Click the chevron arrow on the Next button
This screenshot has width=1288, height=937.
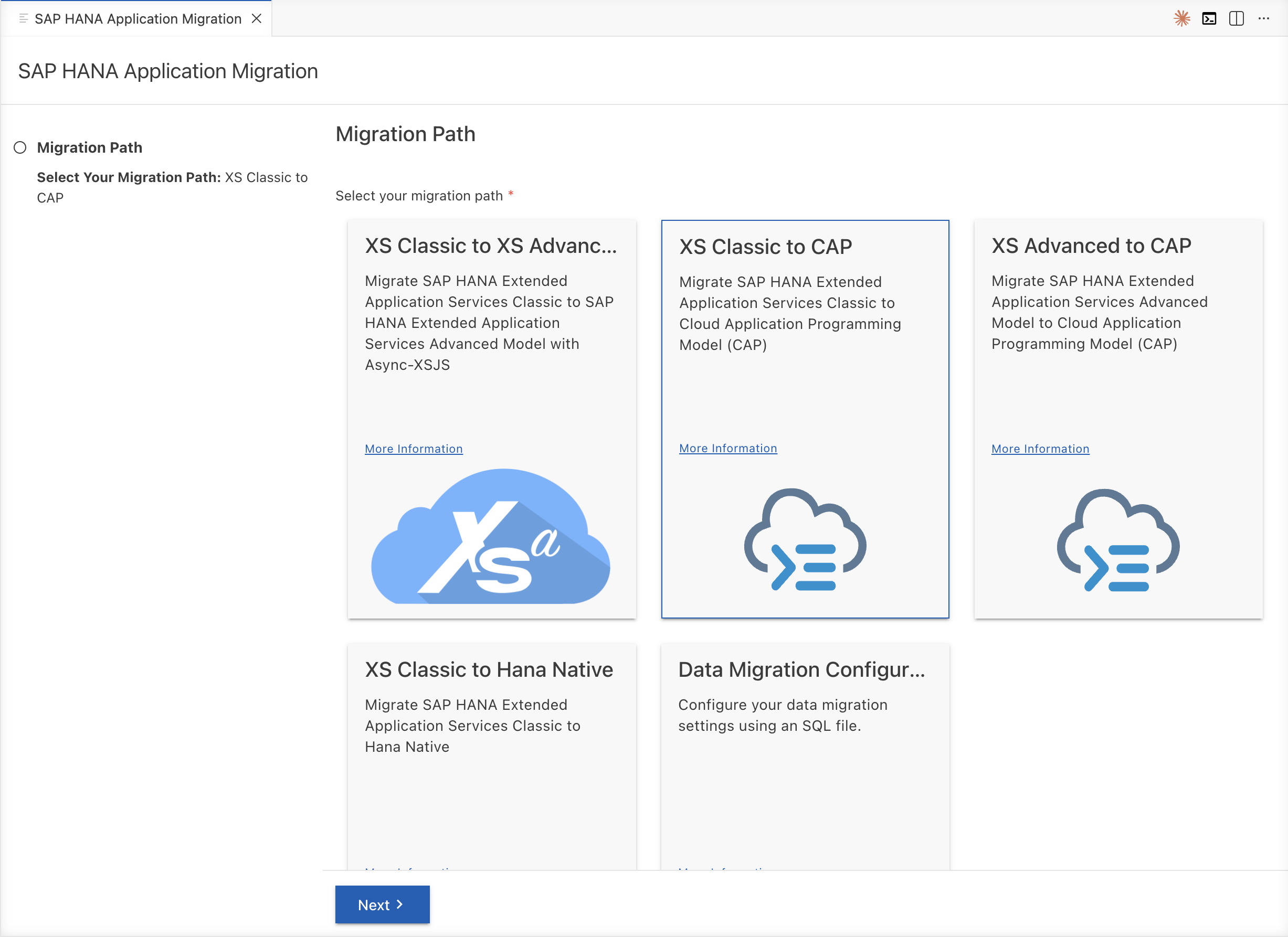point(400,904)
